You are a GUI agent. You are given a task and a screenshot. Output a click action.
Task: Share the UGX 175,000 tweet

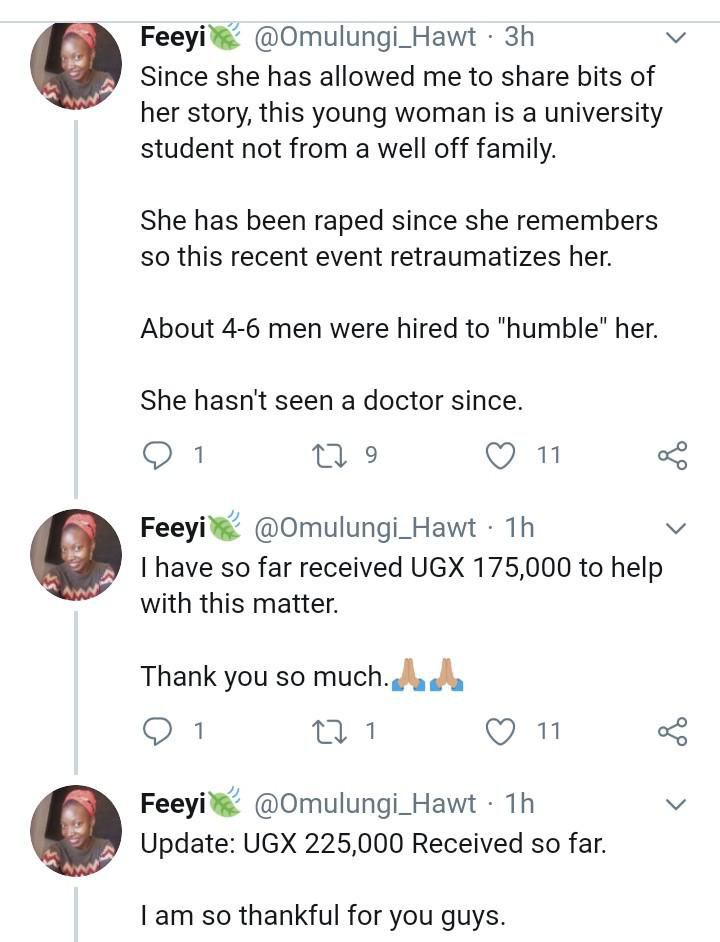click(x=672, y=731)
